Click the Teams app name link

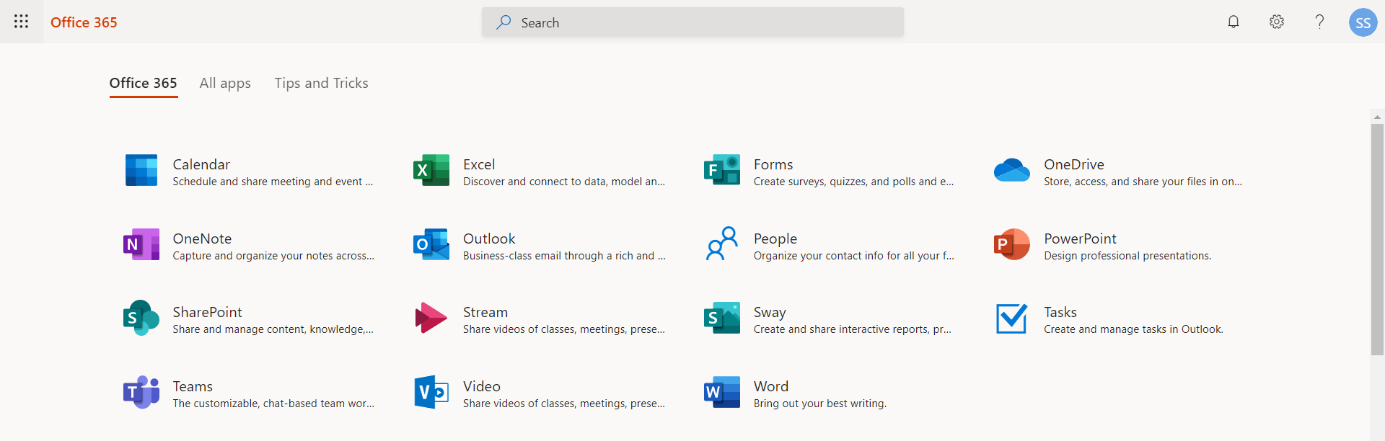click(x=193, y=386)
